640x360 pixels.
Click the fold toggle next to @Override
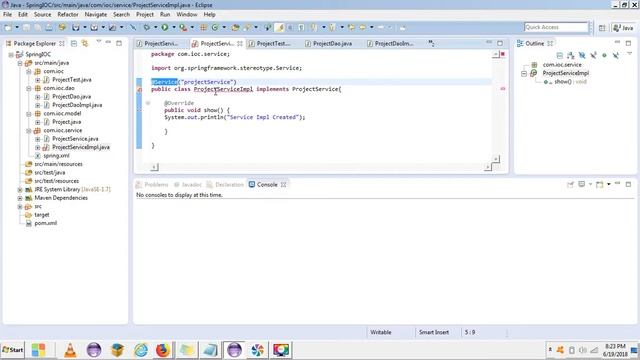[148, 103]
